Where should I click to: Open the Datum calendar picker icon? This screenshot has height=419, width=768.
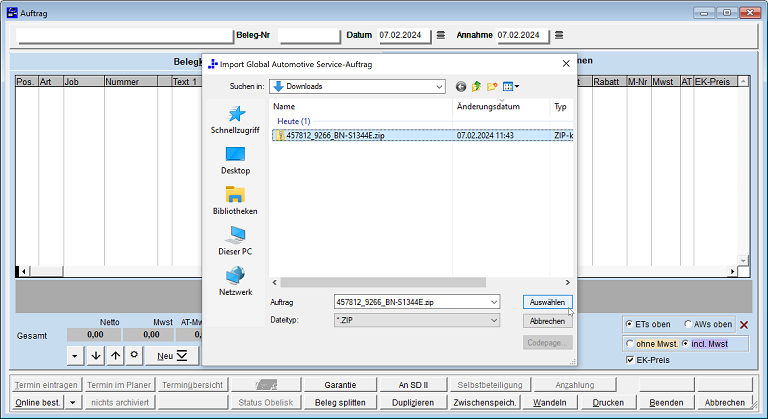click(441, 35)
